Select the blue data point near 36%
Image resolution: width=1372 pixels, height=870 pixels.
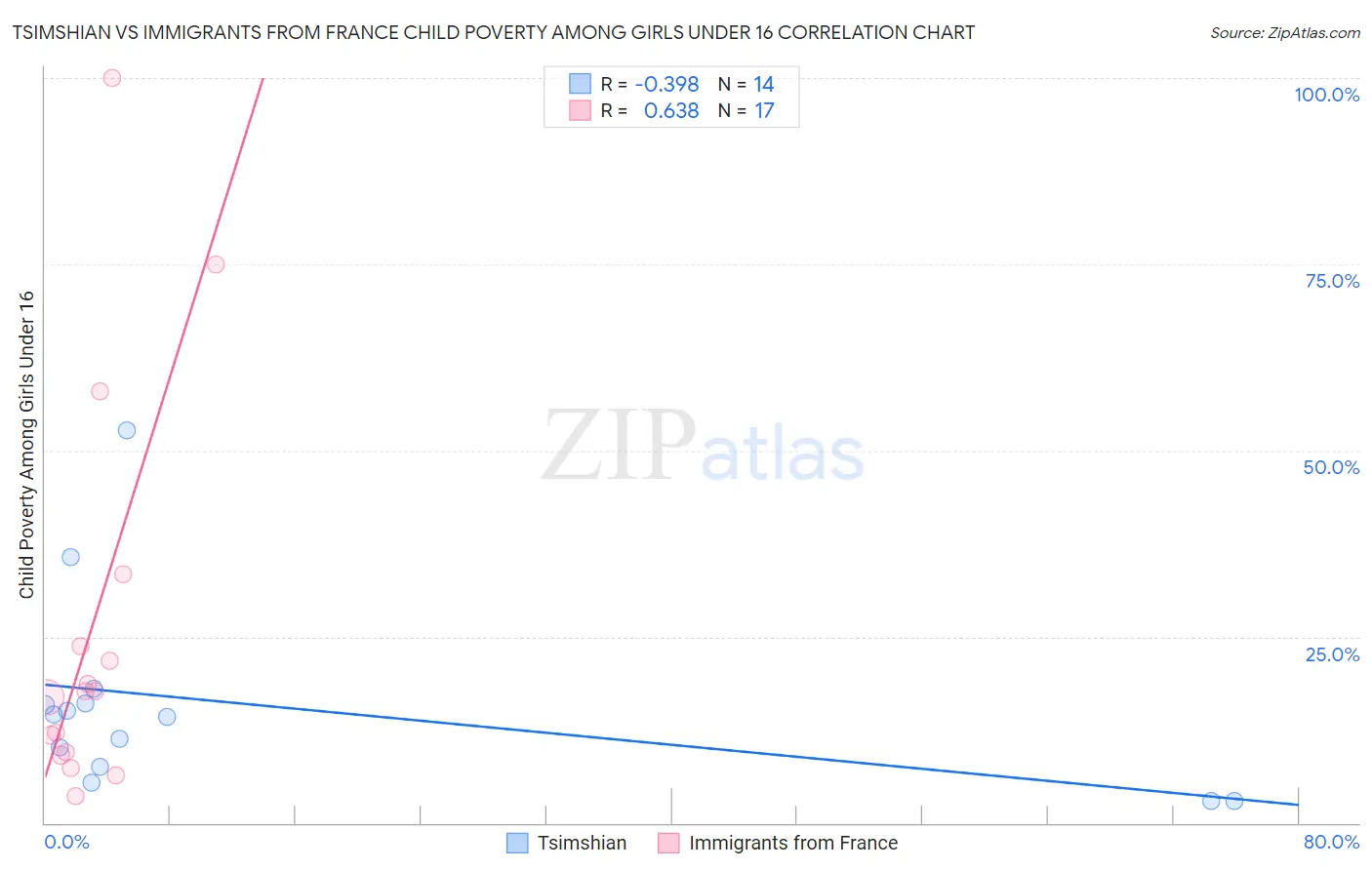coord(70,557)
